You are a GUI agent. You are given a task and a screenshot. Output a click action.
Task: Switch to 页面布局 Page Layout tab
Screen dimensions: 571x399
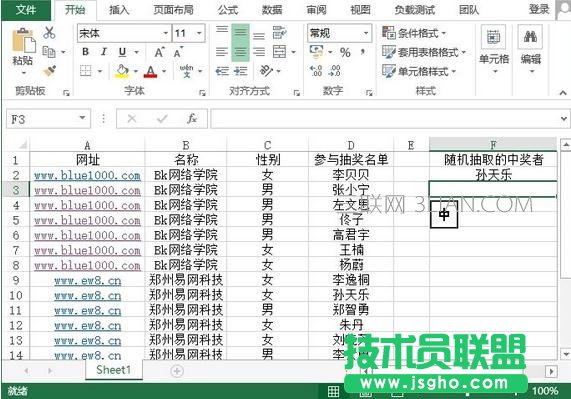pyautogui.click(x=173, y=10)
